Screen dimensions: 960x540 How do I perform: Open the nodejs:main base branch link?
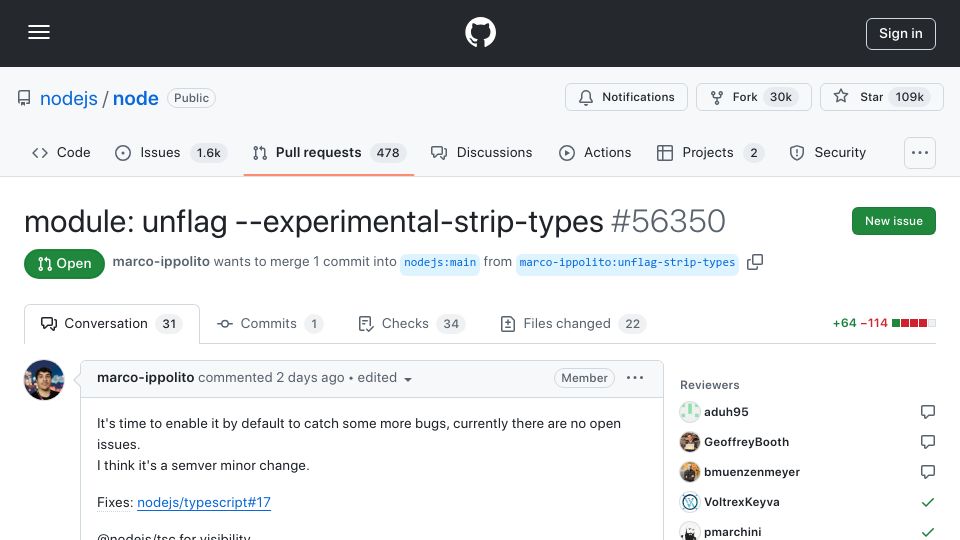(x=440, y=263)
